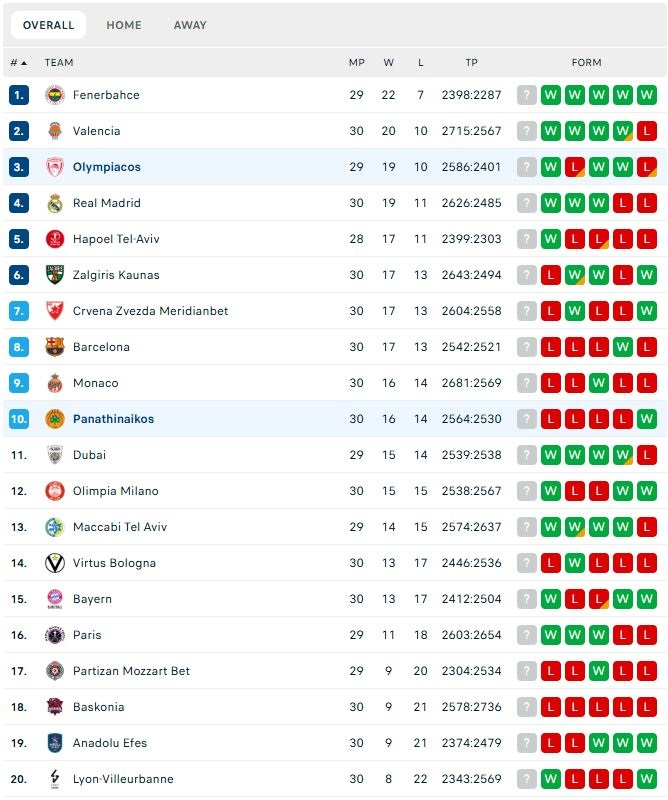668x800 pixels.
Task: Click the Zalgiris Kaunas logo
Action: coord(55,275)
